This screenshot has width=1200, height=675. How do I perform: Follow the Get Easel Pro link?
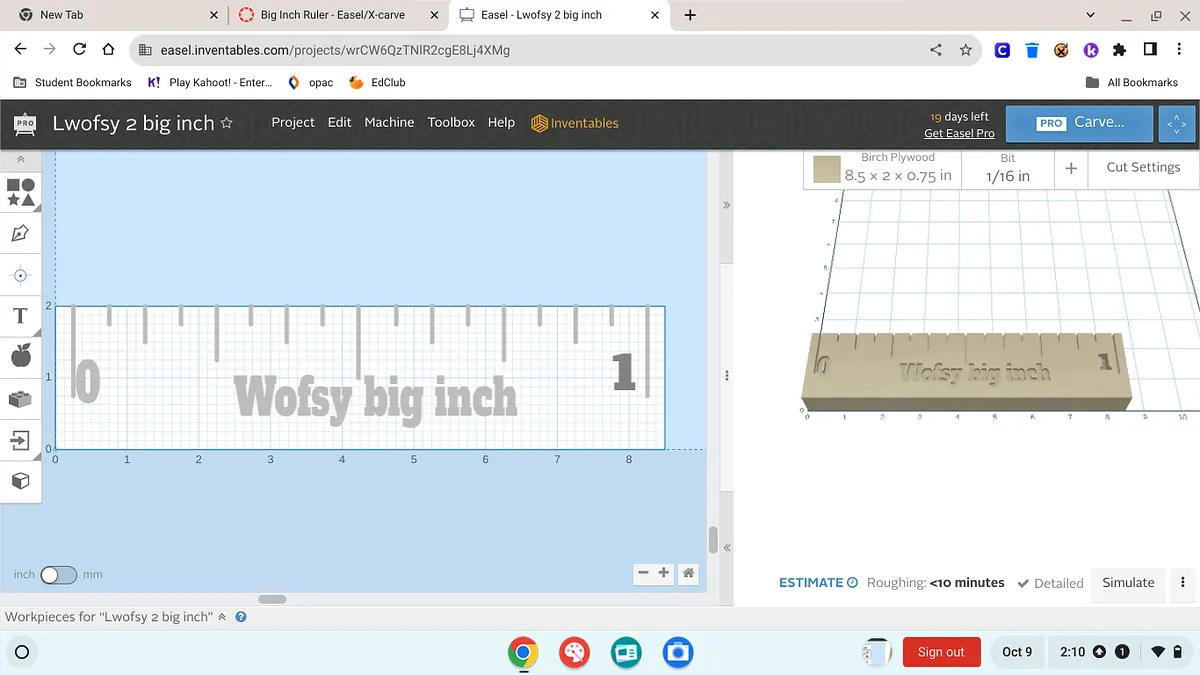959,133
